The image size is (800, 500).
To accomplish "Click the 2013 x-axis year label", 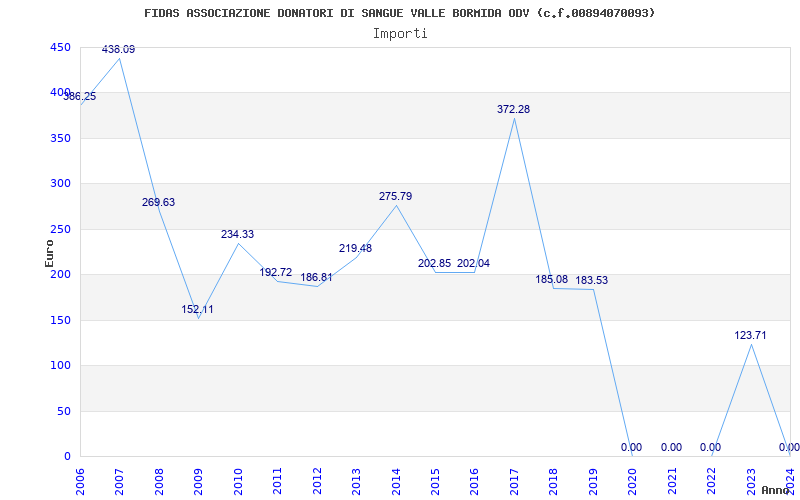I will click(356, 481).
